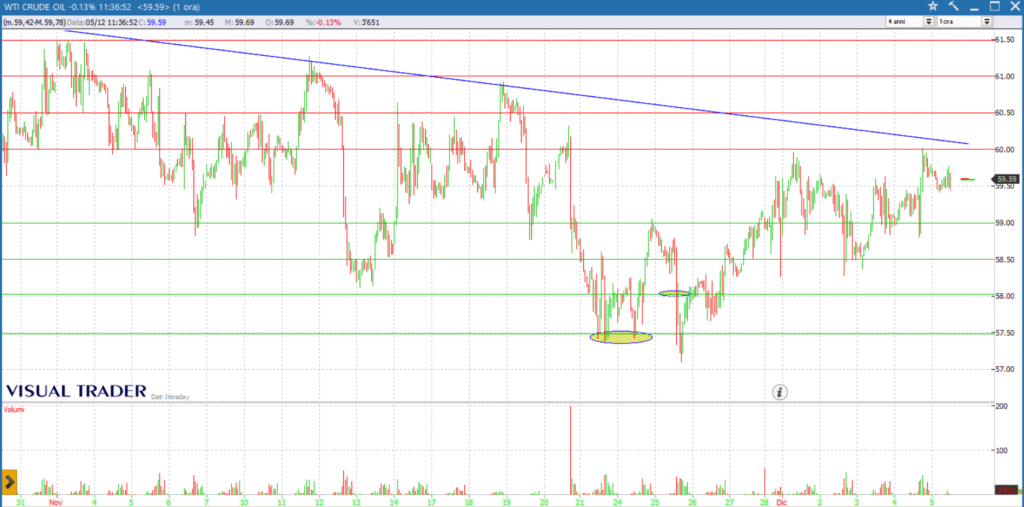
Task: Click the 57.50 price axis label
Action: tap(1004, 333)
